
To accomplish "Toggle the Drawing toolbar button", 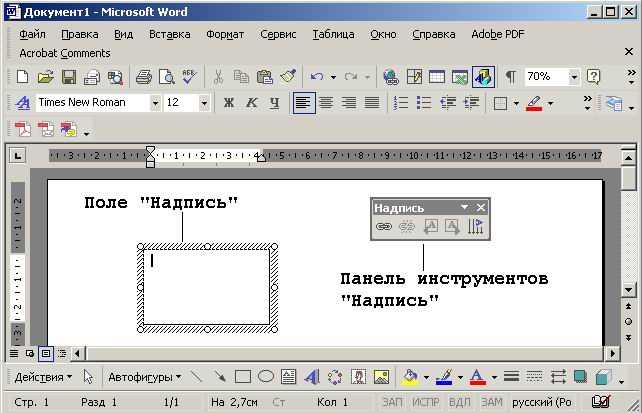I will tap(483, 77).
